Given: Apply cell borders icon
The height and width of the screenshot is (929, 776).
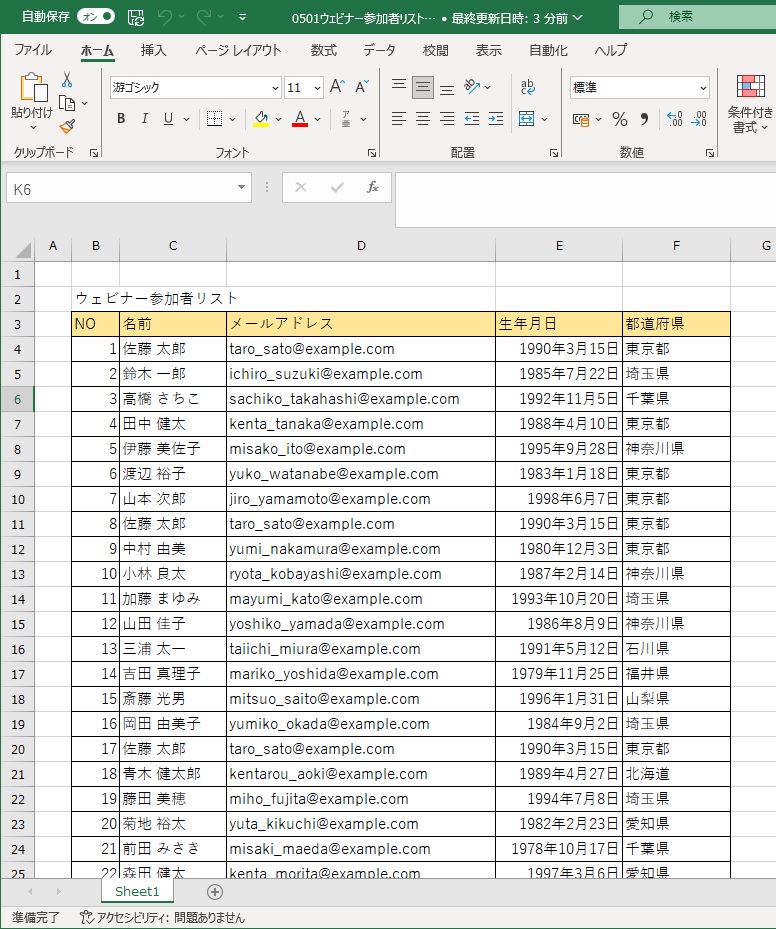Looking at the screenshot, I should tap(214, 119).
